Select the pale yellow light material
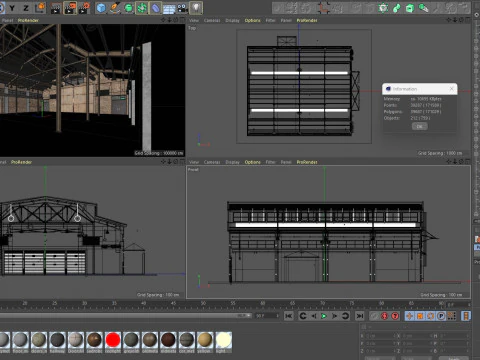The height and width of the screenshot is (360, 480). coord(223,340)
